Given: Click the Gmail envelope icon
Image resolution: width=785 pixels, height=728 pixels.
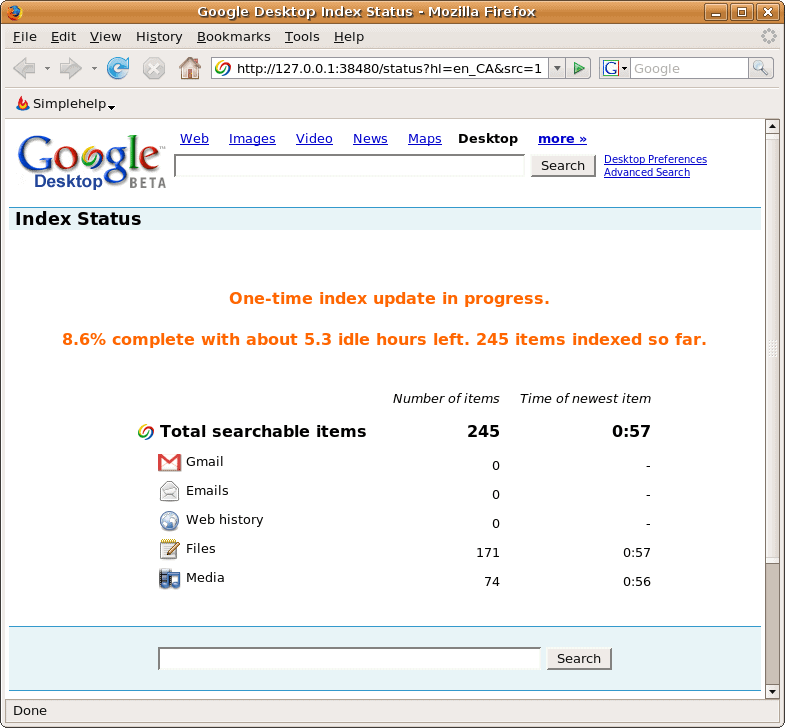Looking at the screenshot, I should point(169,462).
